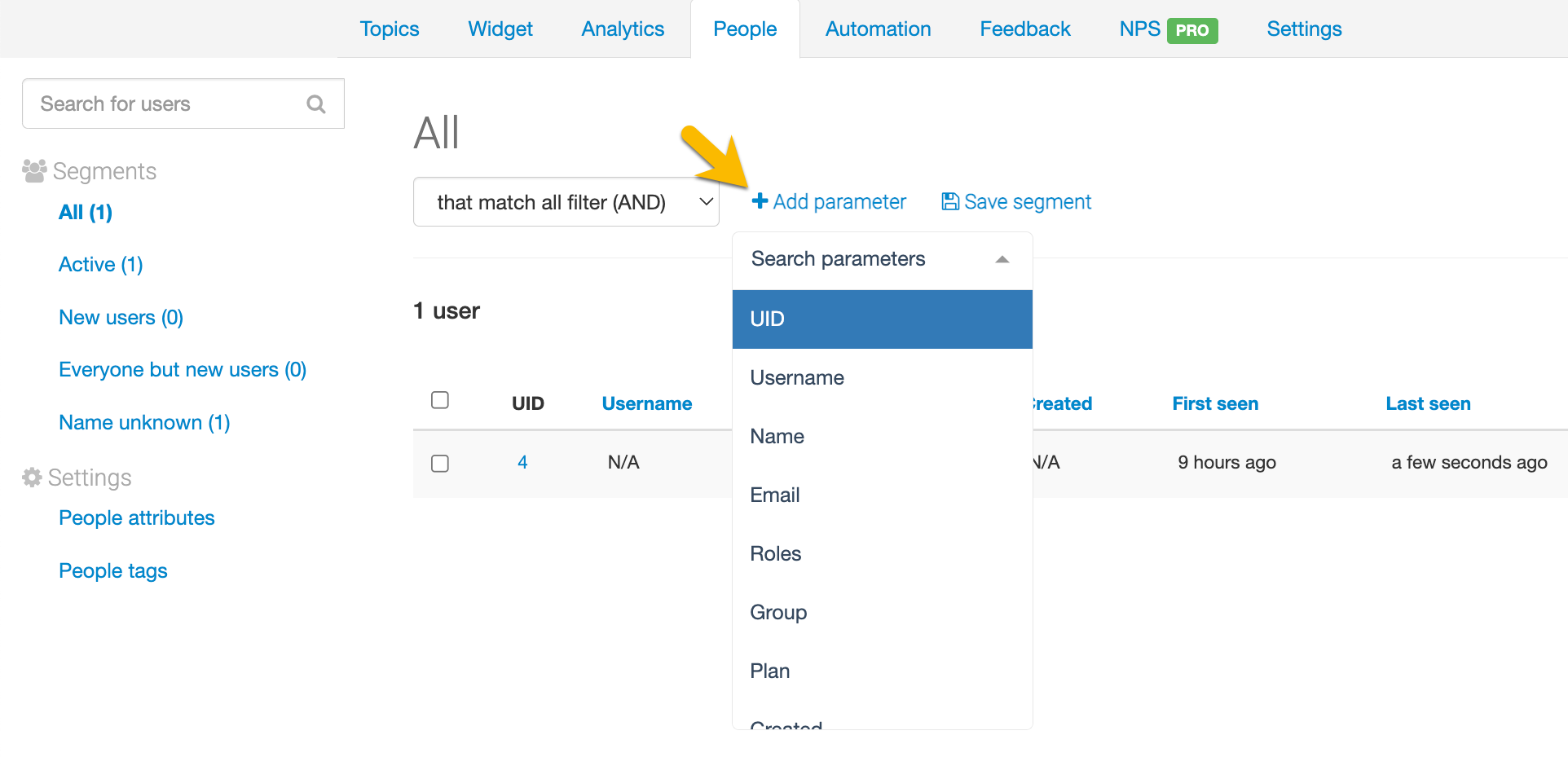1568x766 pixels.
Task: Collapse the Search parameters dropdown arrow
Action: point(1002,260)
